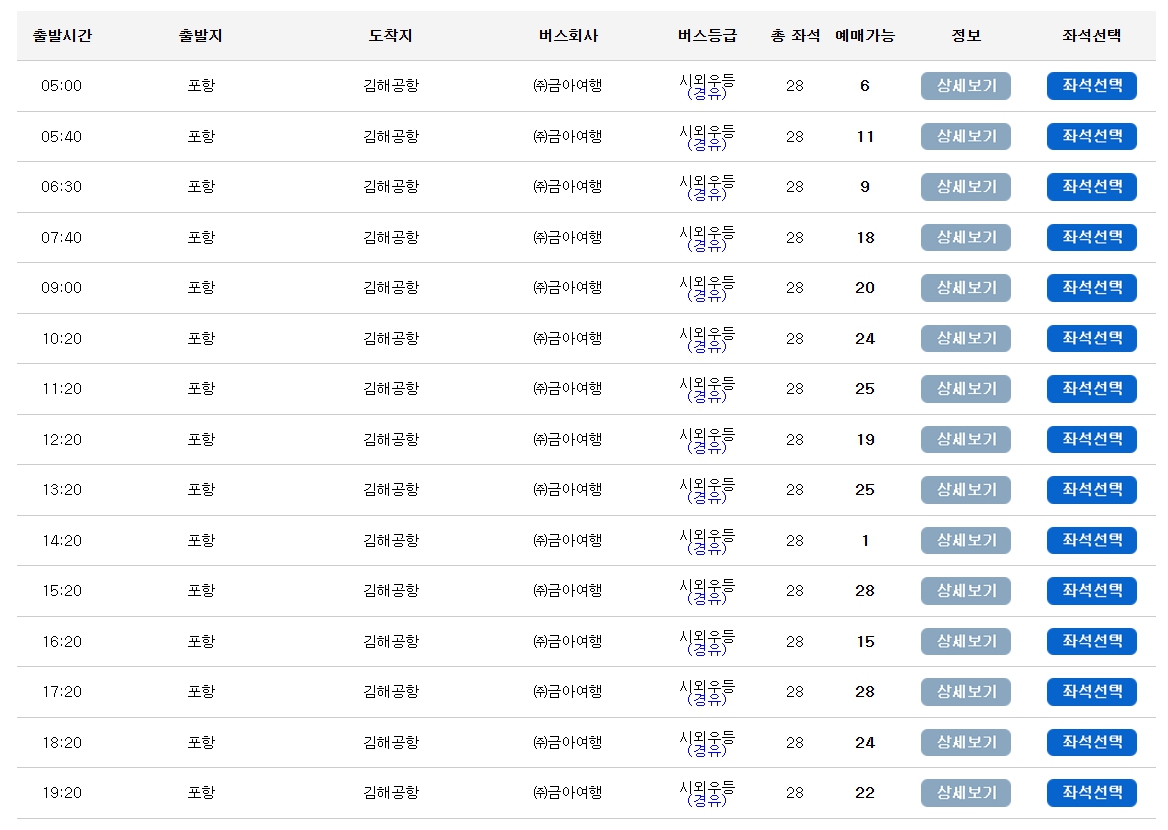
Task: View details of the 10:20 bus
Action: click(x=964, y=338)
